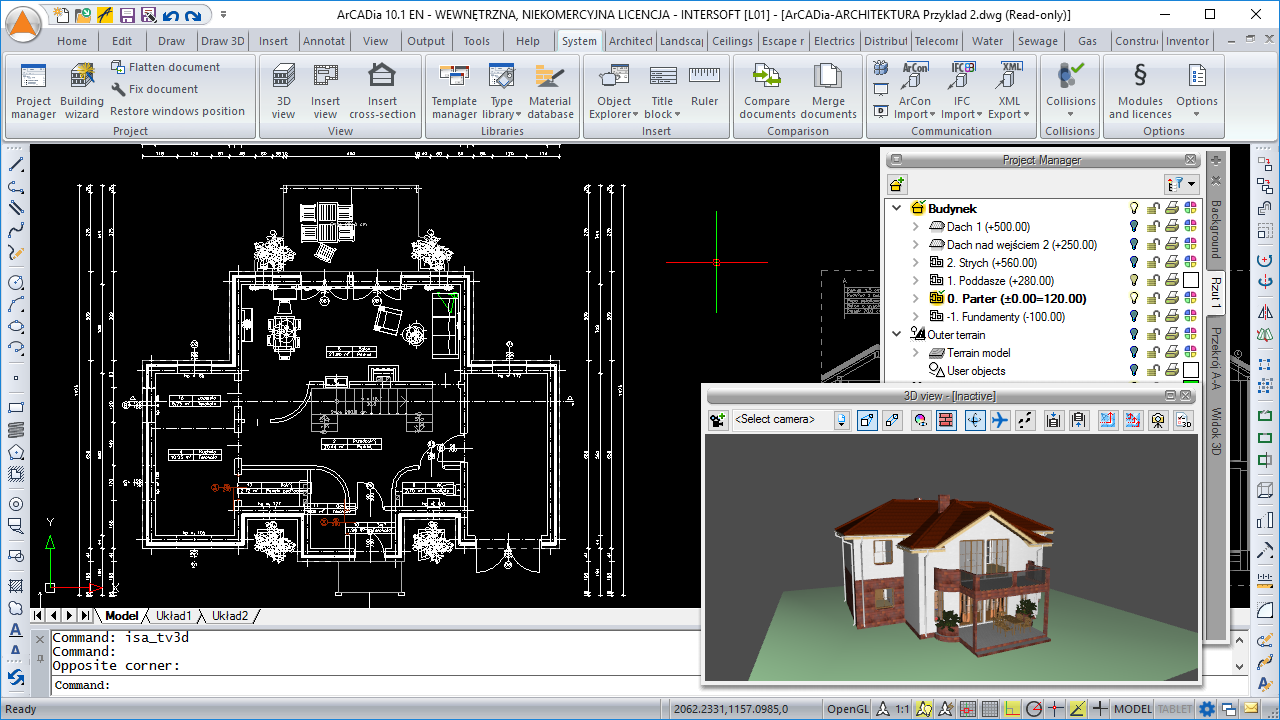Add new camera in 3D view toolbar
This screenshot has height=720, width=1280.
pyautogui.click(x=717, y=421)
